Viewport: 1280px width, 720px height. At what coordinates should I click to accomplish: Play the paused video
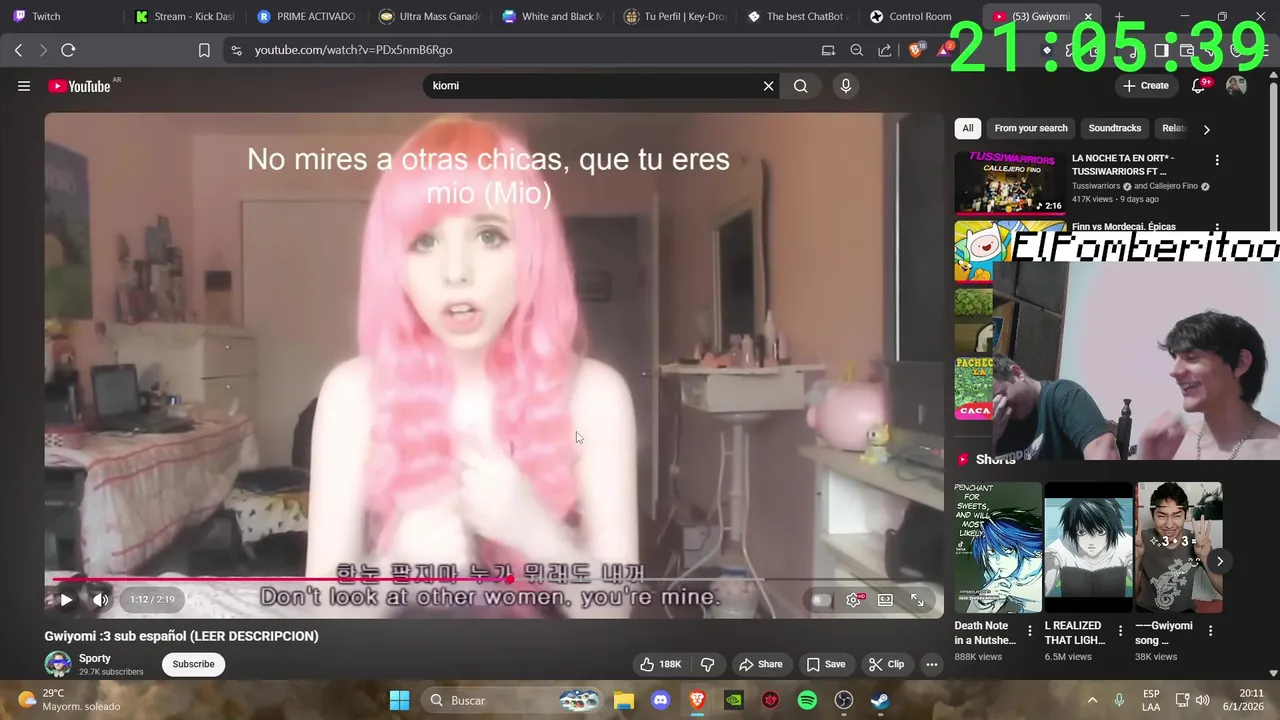click(66, 600)
